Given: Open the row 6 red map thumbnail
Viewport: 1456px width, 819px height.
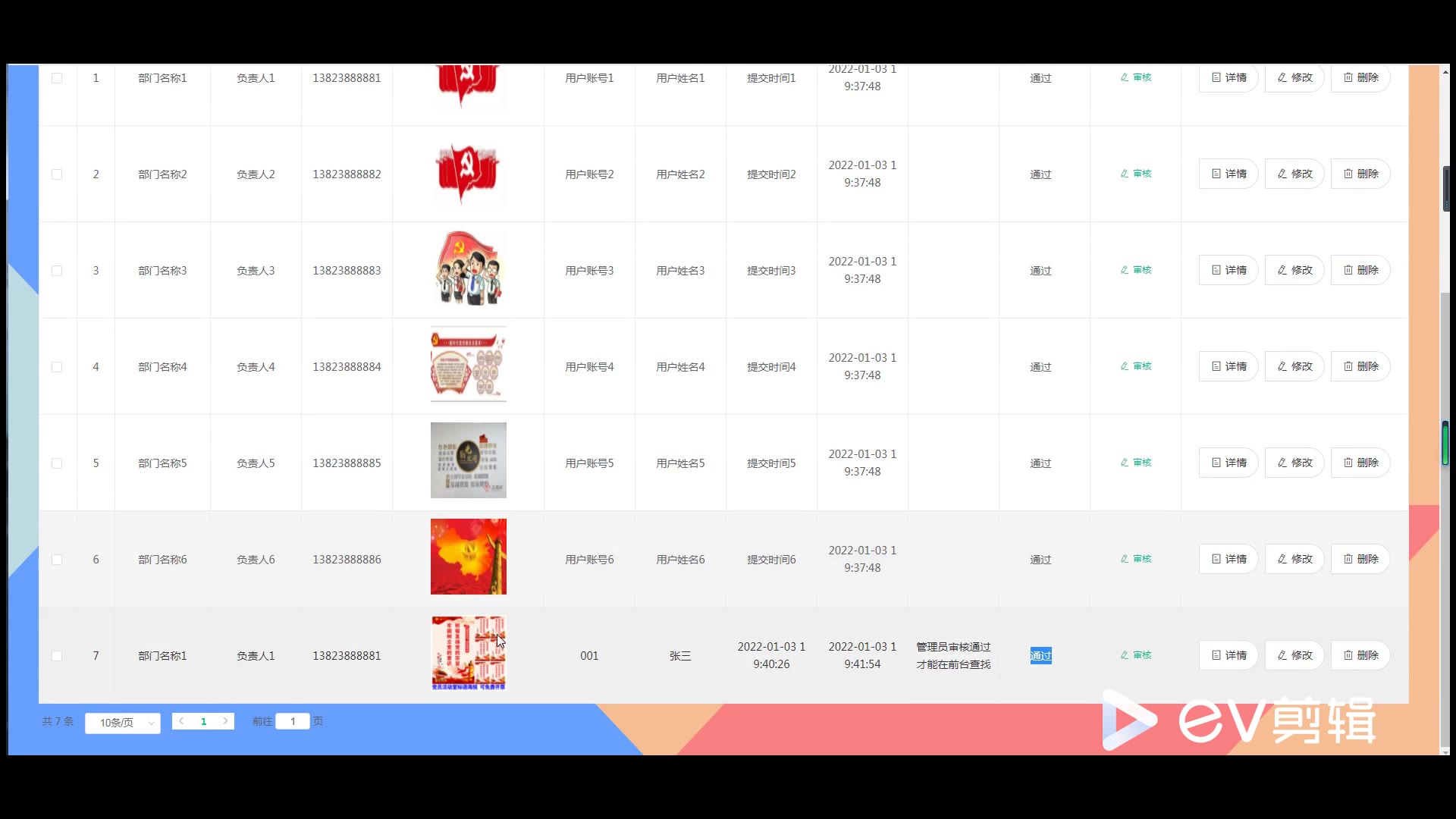Looking at the screenshot, I should [468, 557].
